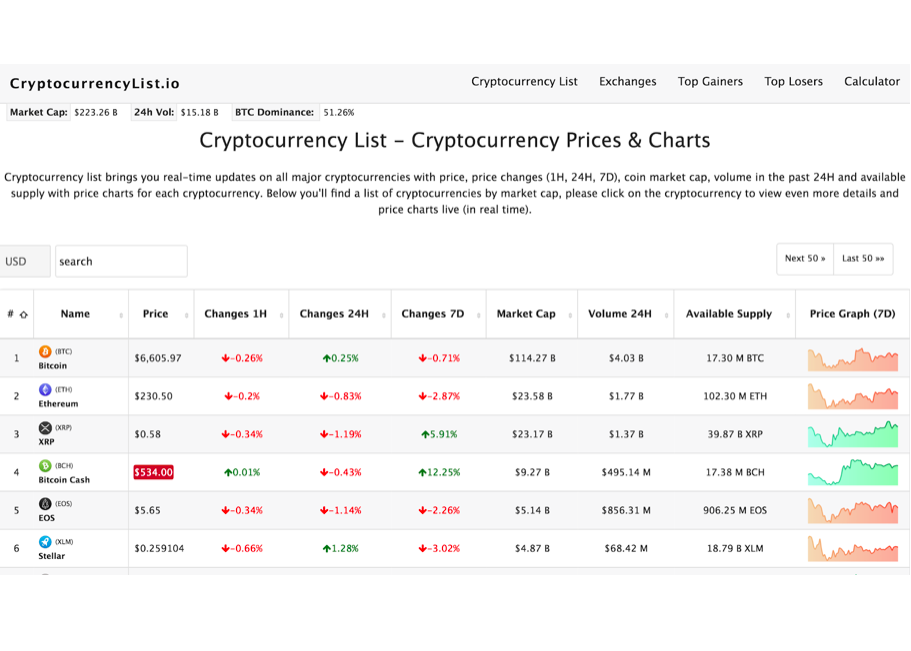Open the CryptocurrencyList.io home link
Viewport: 911px width, 651px height.
95,84
